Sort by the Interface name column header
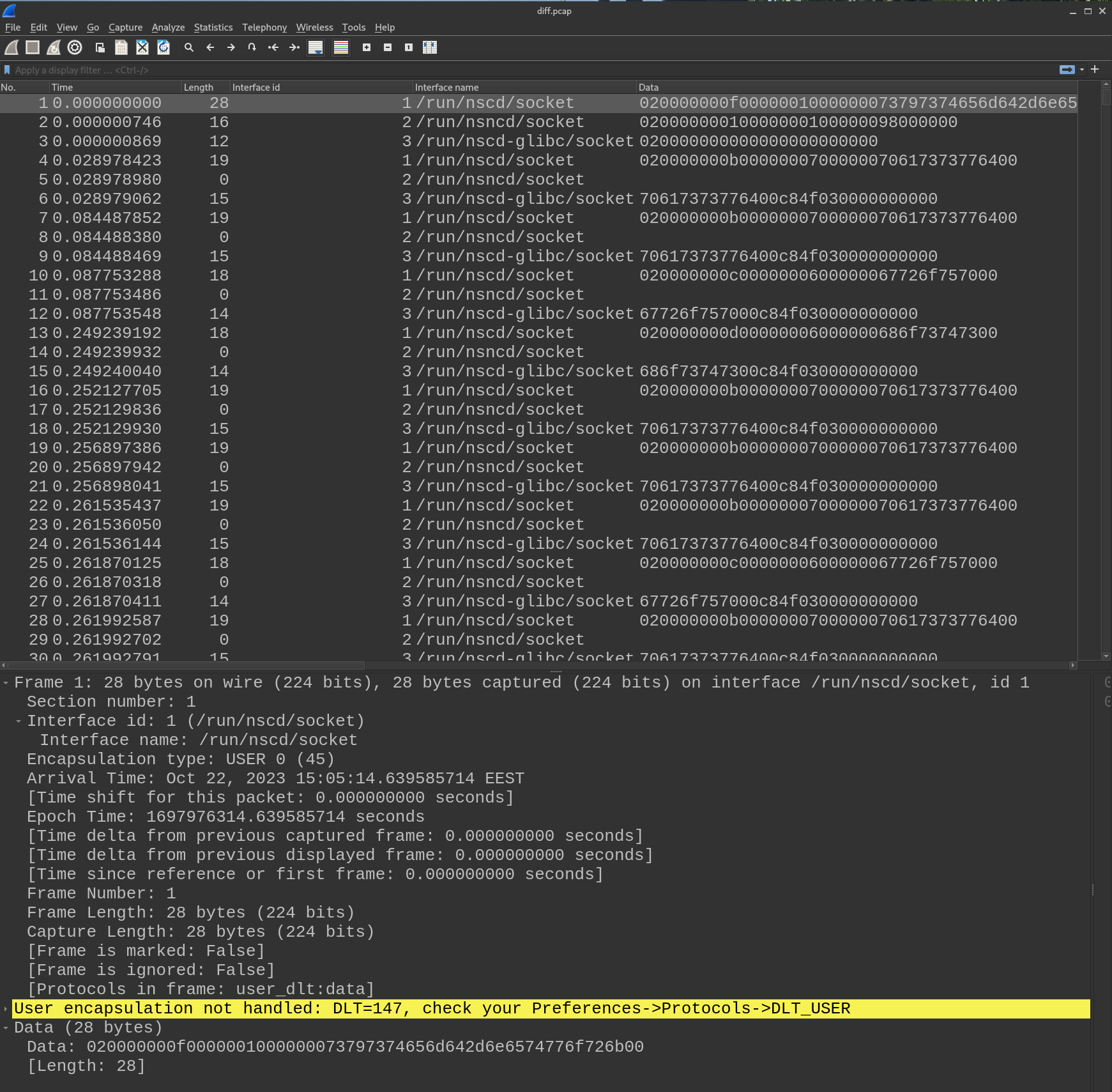The width and height of the screenshot is (1112, 1092). coord(525,87)
